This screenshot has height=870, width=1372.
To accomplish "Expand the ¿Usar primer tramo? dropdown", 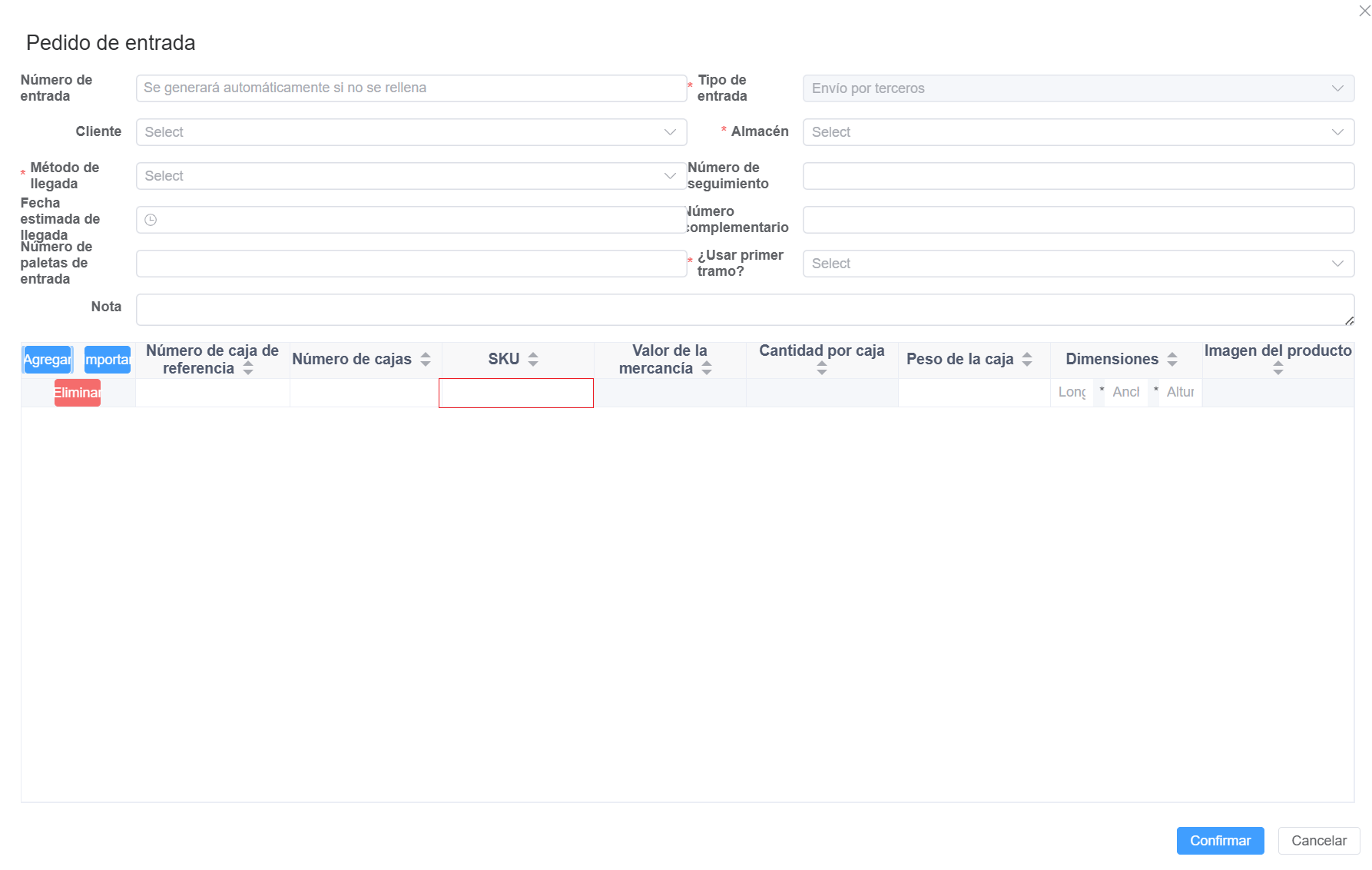I will pyautogui.click(x=1078, y=264).
